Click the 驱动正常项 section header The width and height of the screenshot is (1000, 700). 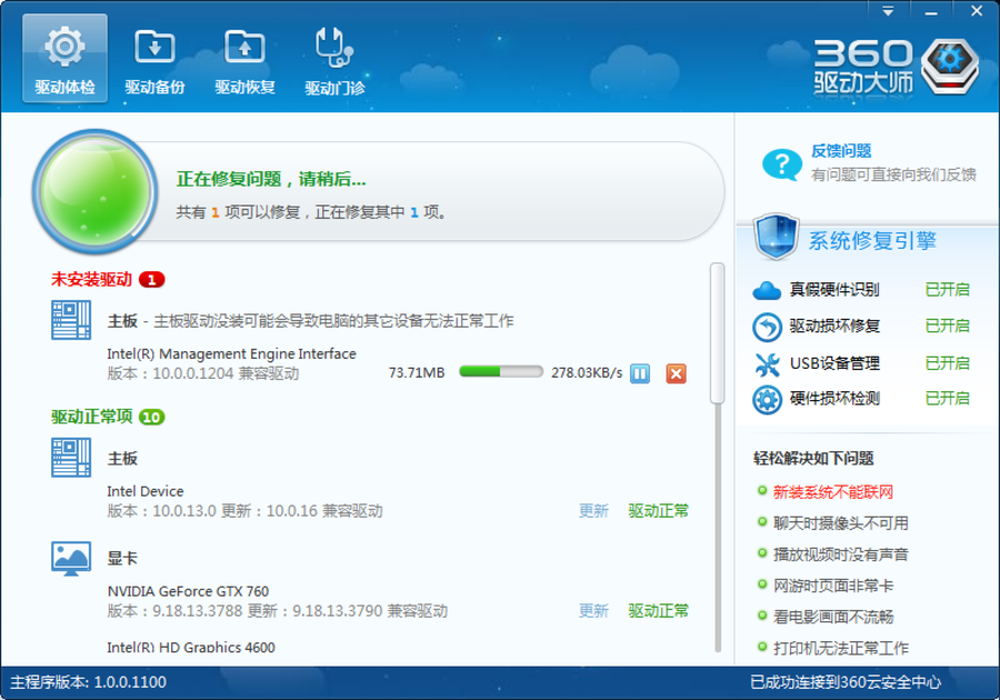click(91, 417)
